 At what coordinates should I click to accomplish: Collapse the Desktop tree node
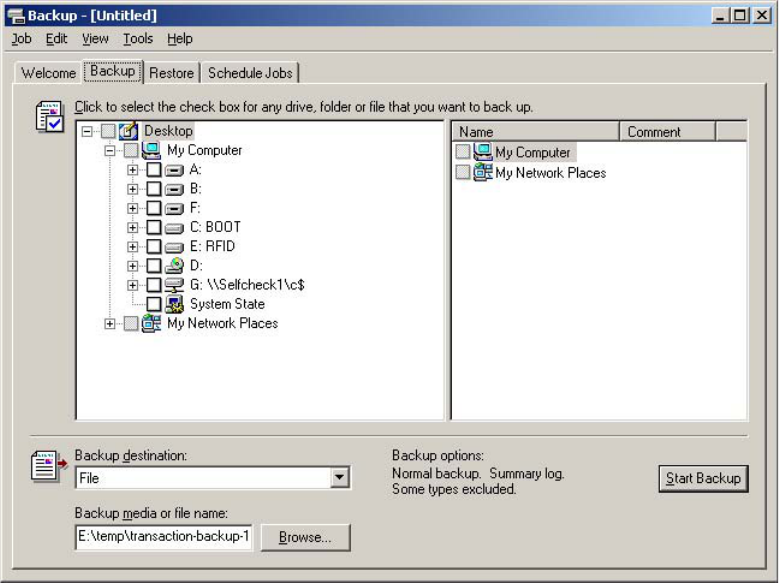coord(87,131)
